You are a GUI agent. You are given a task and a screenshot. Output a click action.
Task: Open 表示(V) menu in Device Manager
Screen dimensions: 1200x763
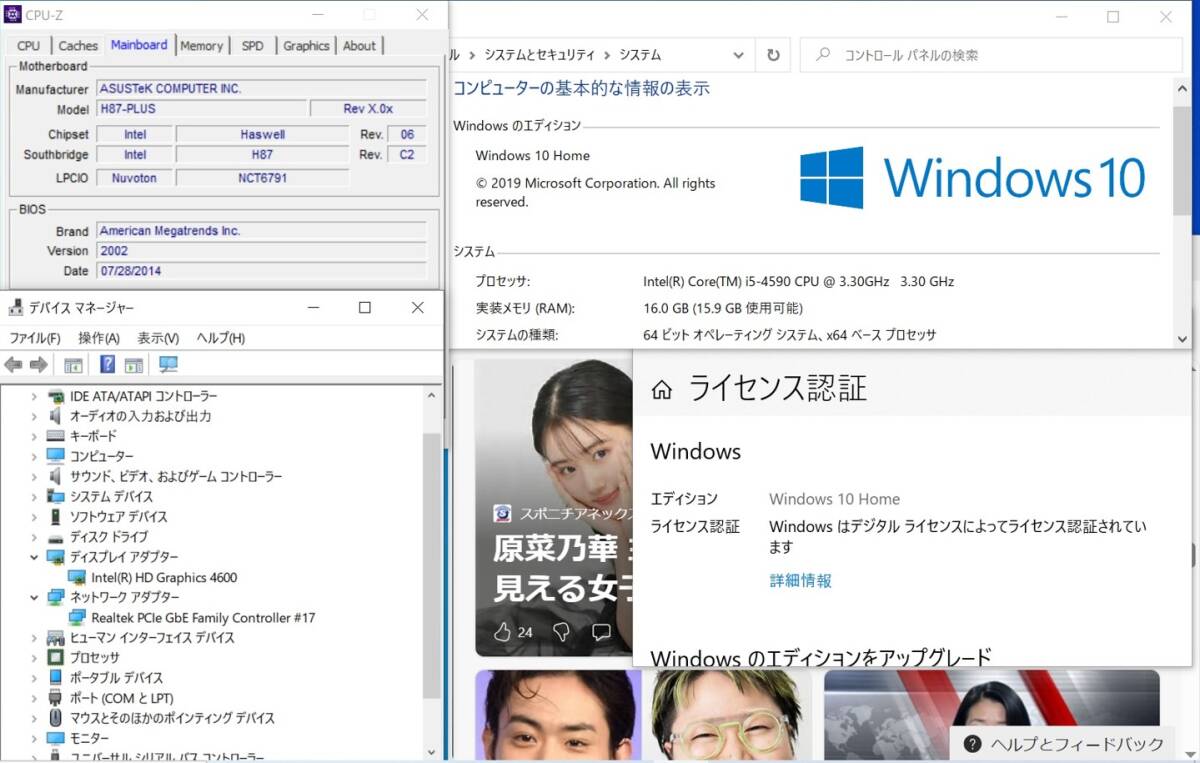pos(158,338)
